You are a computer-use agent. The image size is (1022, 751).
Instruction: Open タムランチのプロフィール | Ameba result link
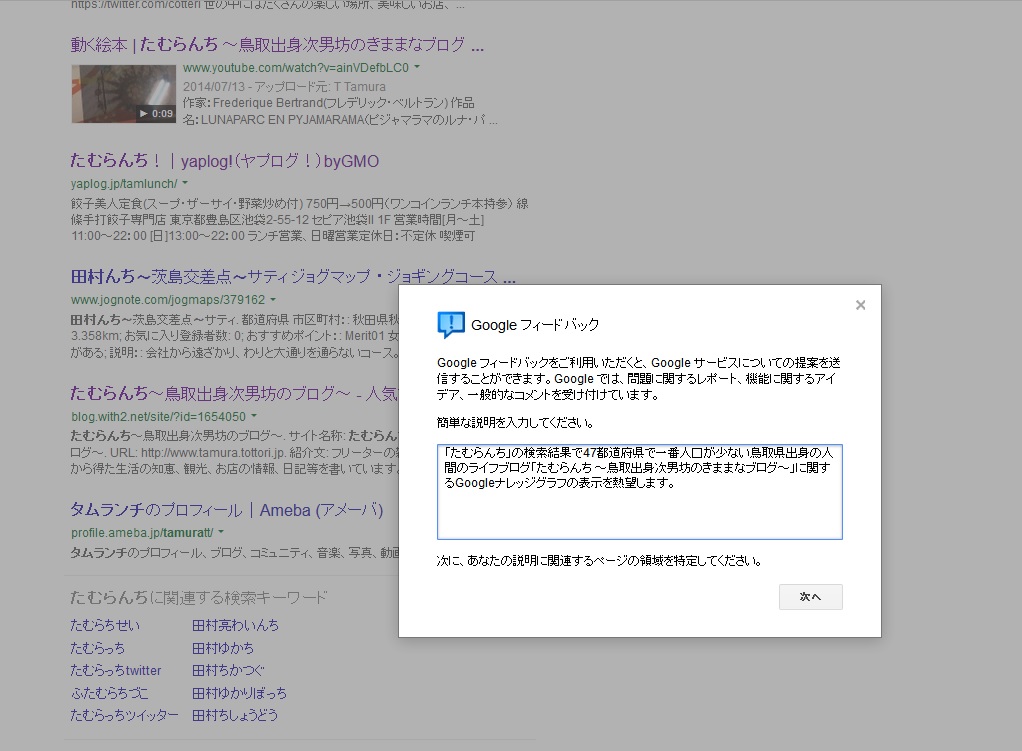pyautogui.click(x=227, y=510)
